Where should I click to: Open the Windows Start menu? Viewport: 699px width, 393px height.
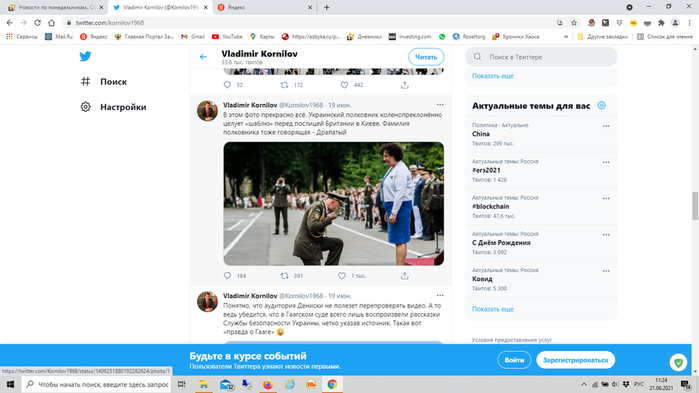click(10, 384)
